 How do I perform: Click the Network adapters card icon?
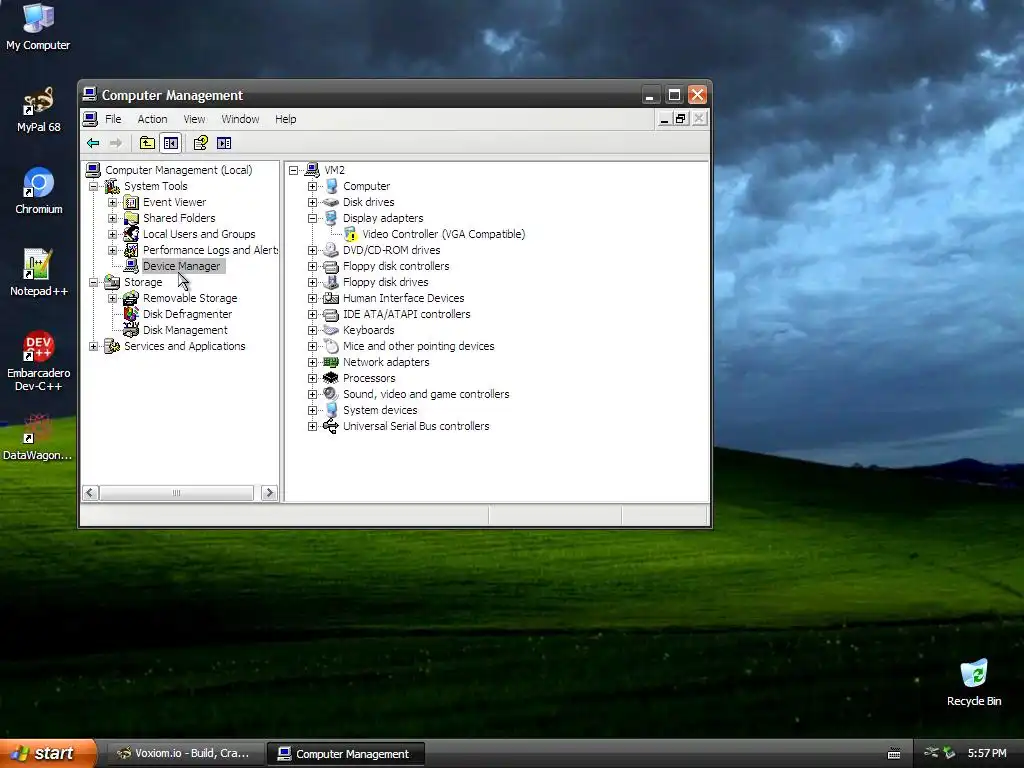coord(331,362)
